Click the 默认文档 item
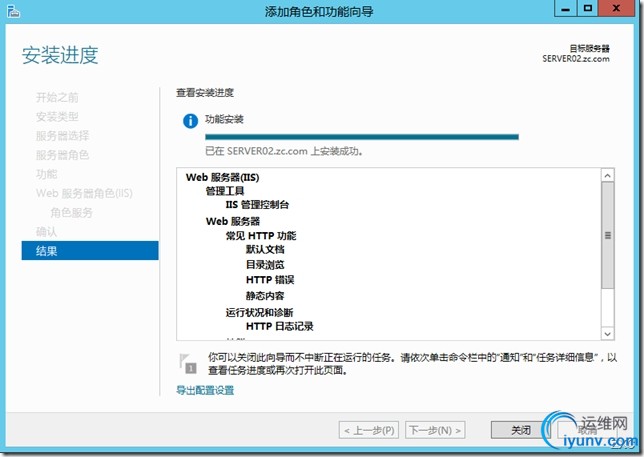This screenshot has height=457, width=644. (265, 250)
